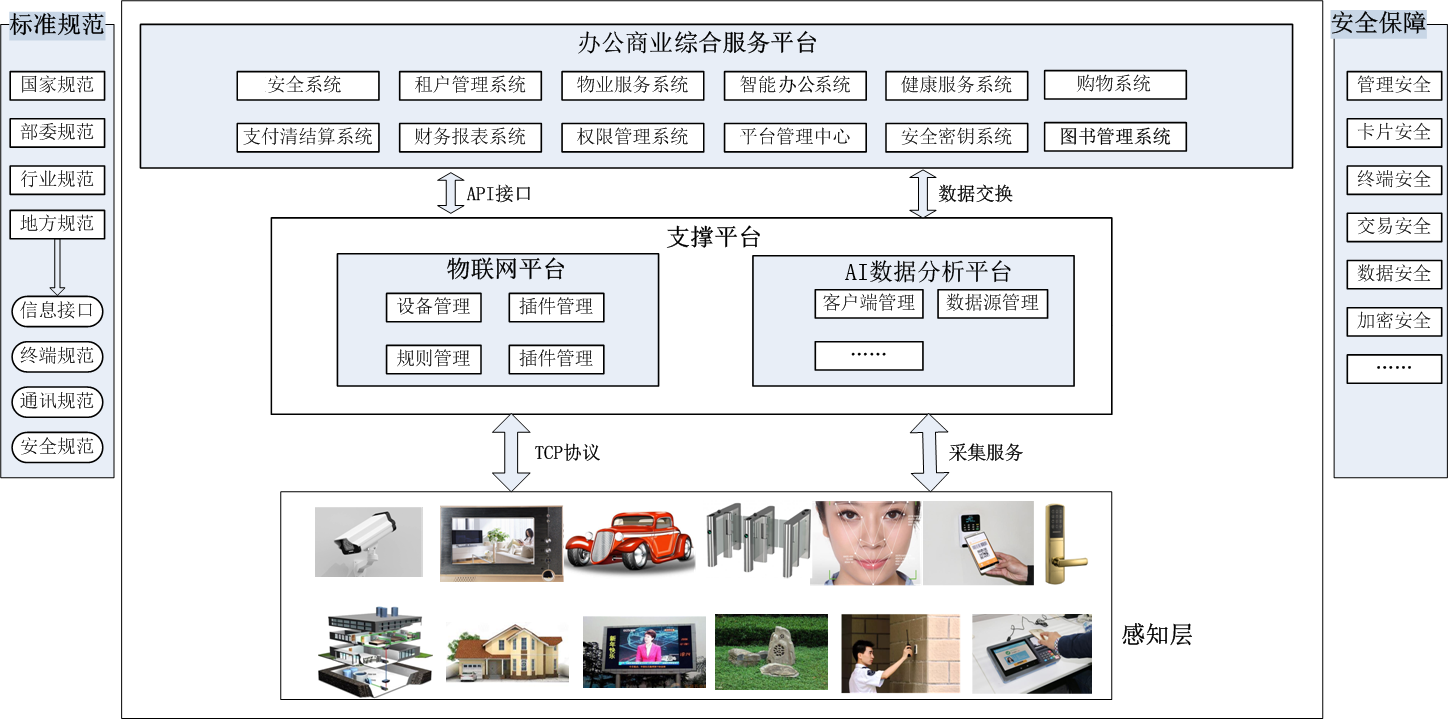Click the building model icon

(x=370, y=650)
